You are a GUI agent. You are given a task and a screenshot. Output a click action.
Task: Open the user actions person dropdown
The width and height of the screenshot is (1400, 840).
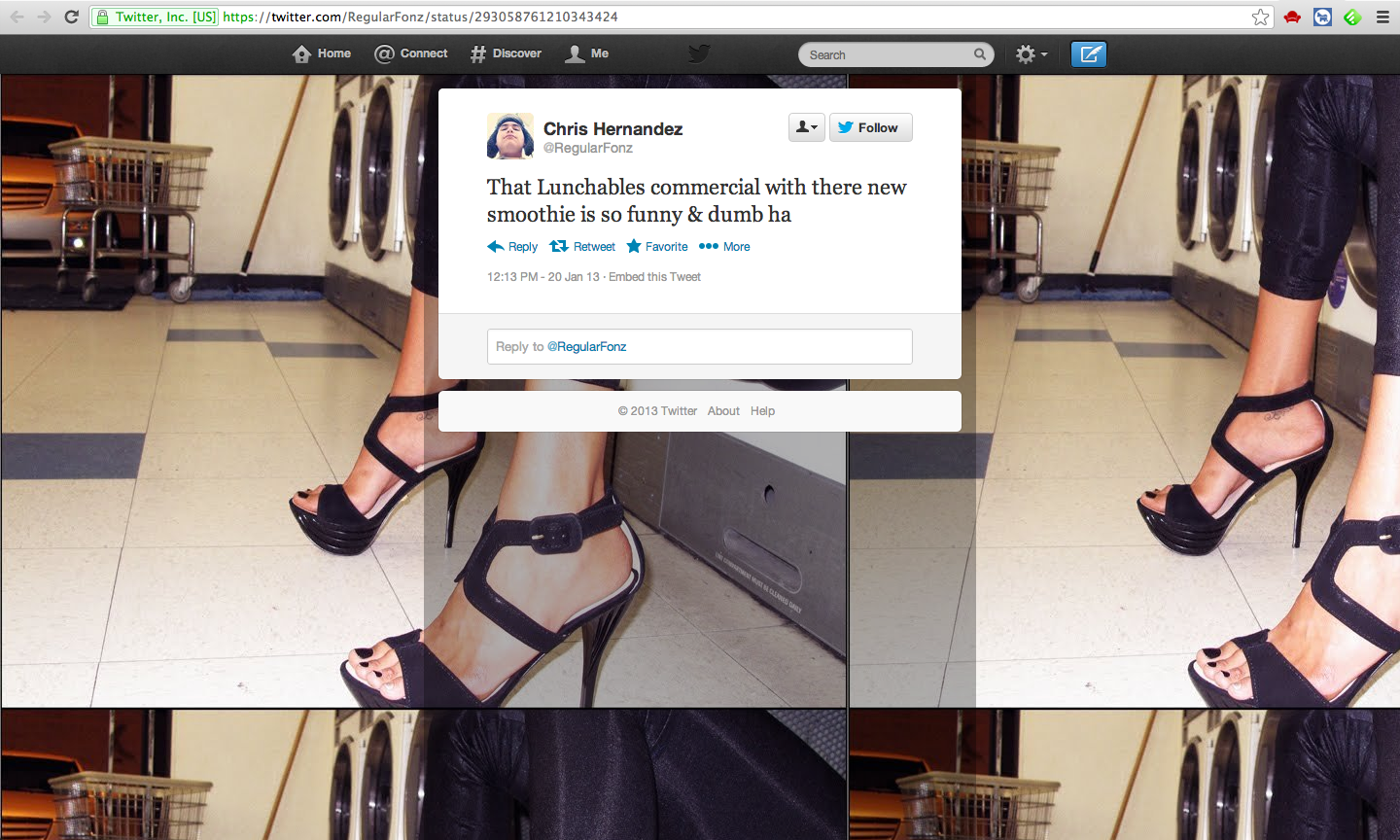click(807, 127)
